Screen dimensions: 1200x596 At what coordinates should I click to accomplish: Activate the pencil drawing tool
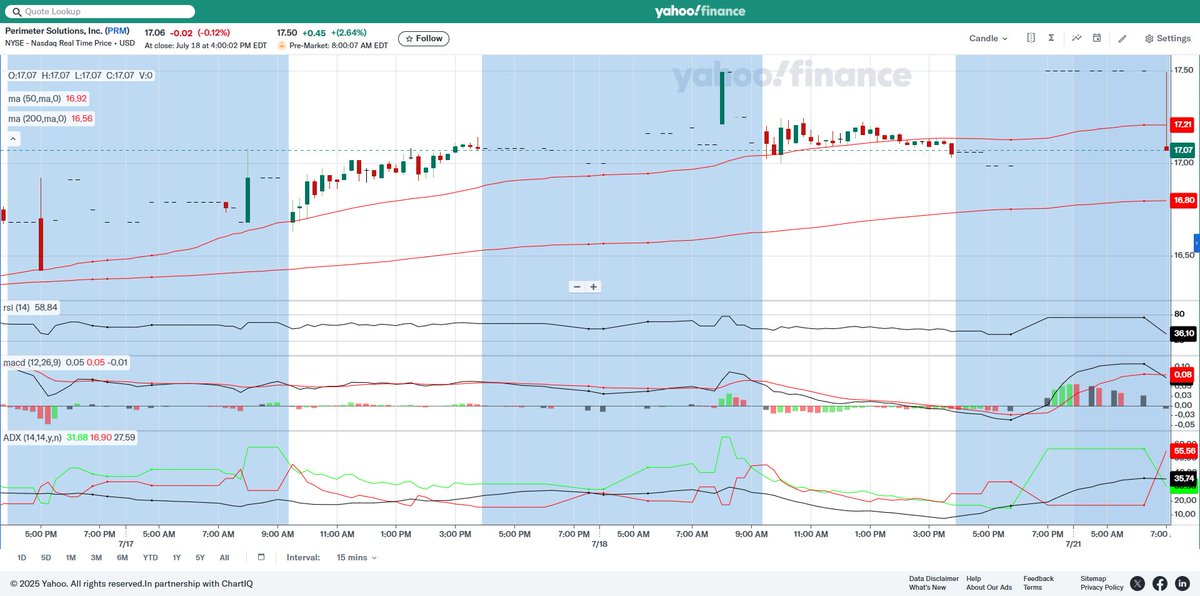coord(1122,38)
